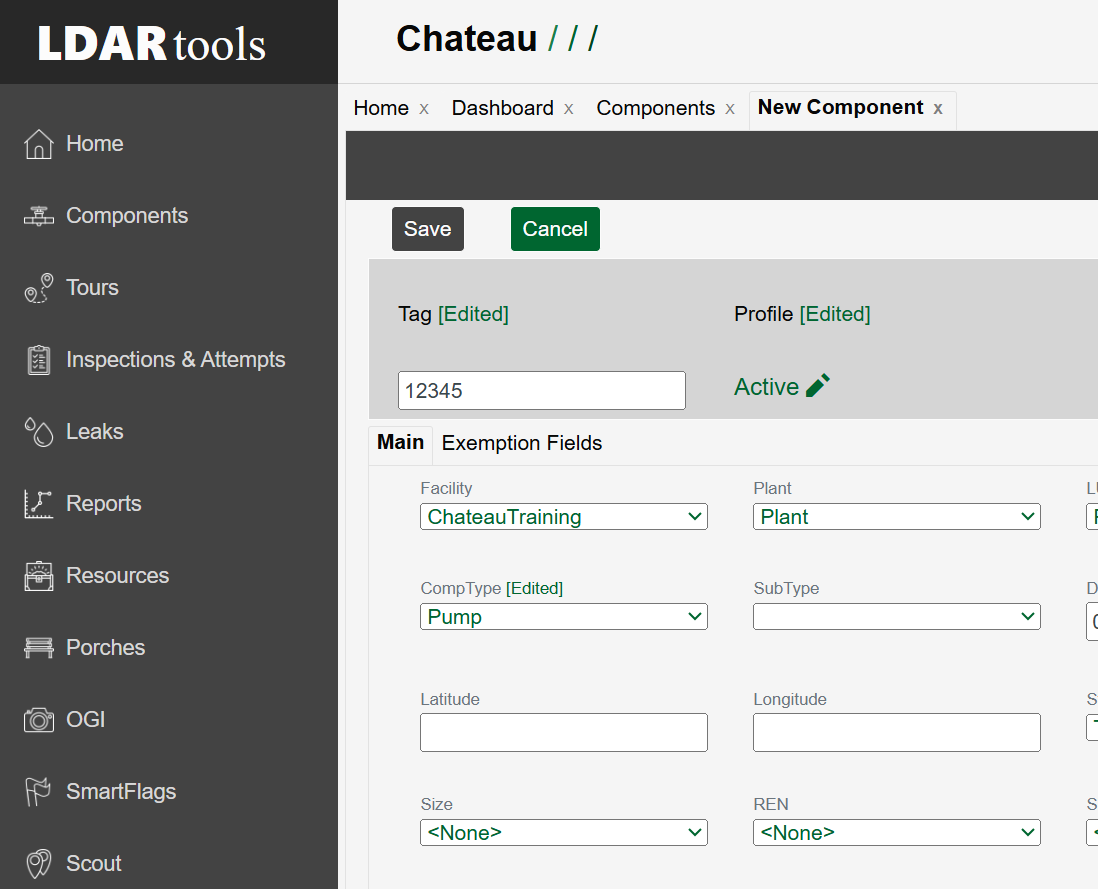This screenshot has height=889, width=1098.
Task: Select the New Component tab
Action: [x=840, y=107]
